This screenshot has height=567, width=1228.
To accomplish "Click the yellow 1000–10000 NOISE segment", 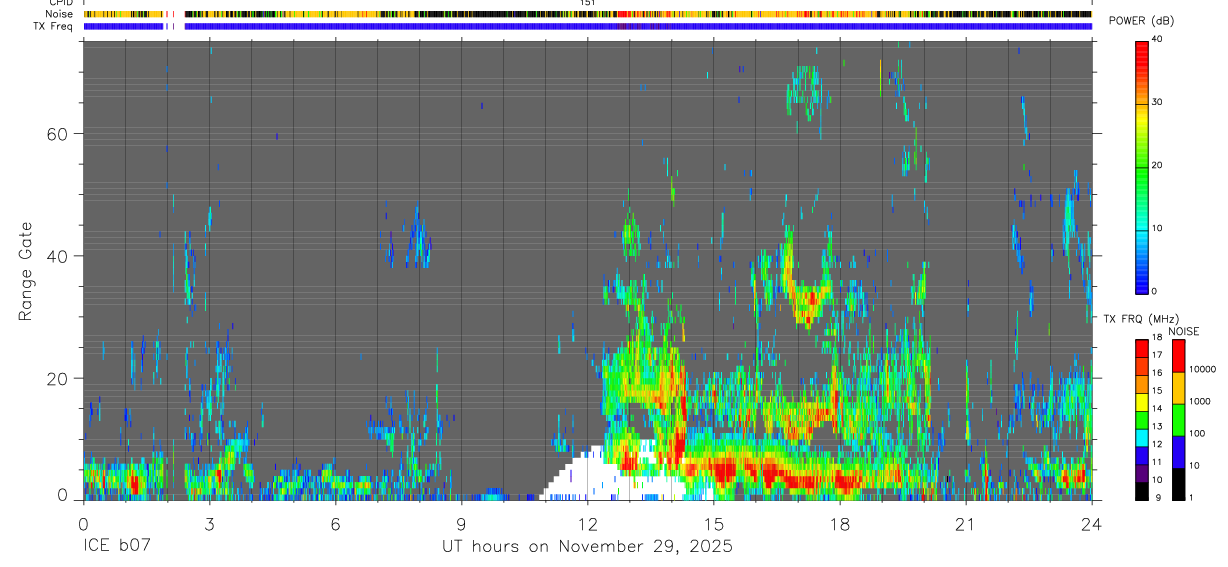I will click(1178, 387).
